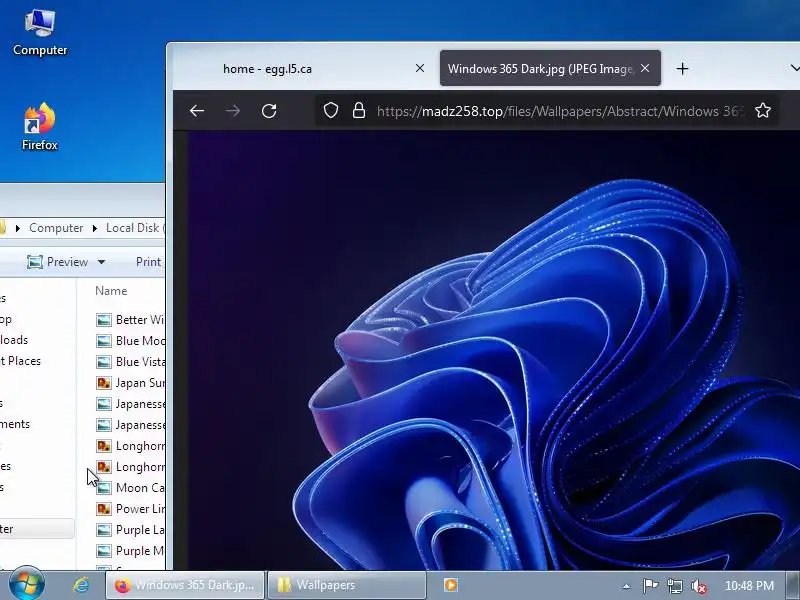The image size is (800, 600).
Task: Switch to the home - egg.l5.ca tab
Action: (x=306, y=68)
